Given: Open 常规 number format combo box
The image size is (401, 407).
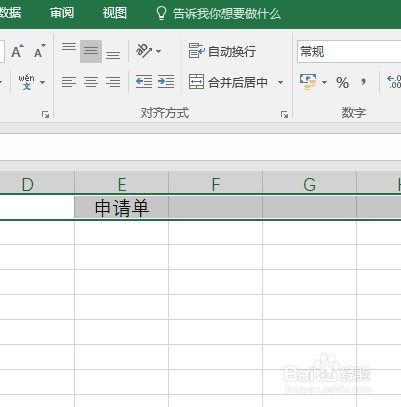Looking at the screenshot, I should tap(349, 51).
